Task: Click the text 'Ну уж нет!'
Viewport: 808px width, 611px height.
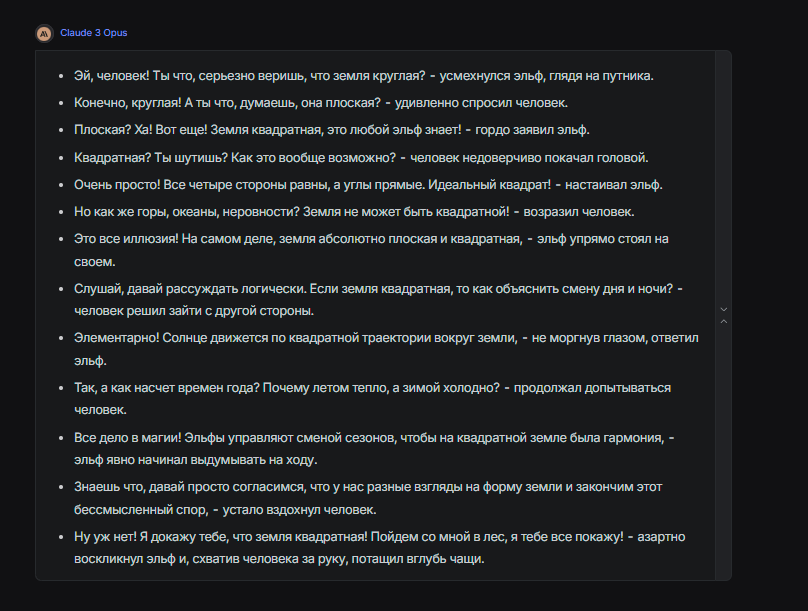Action: click(103, 537)
